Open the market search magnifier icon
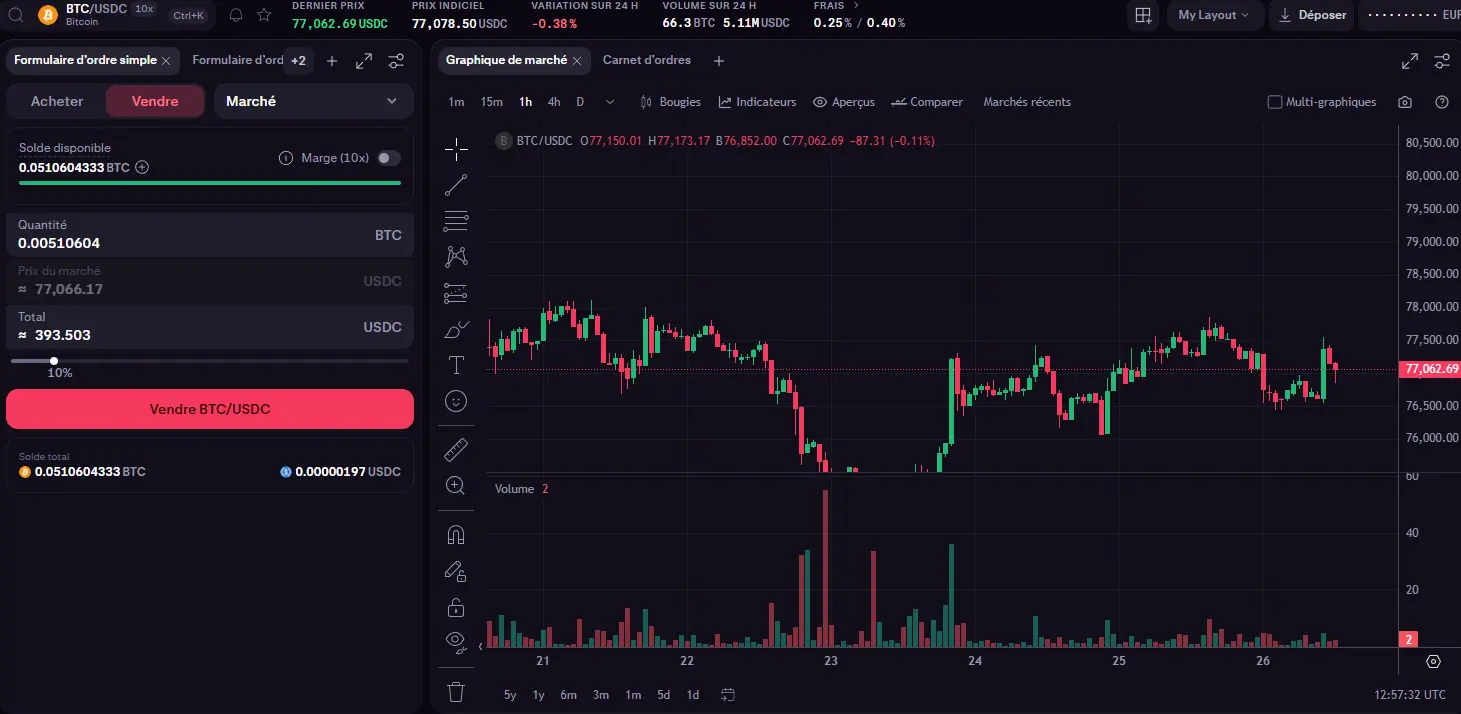Screen dimensions: 1461x714 (17, 15)
